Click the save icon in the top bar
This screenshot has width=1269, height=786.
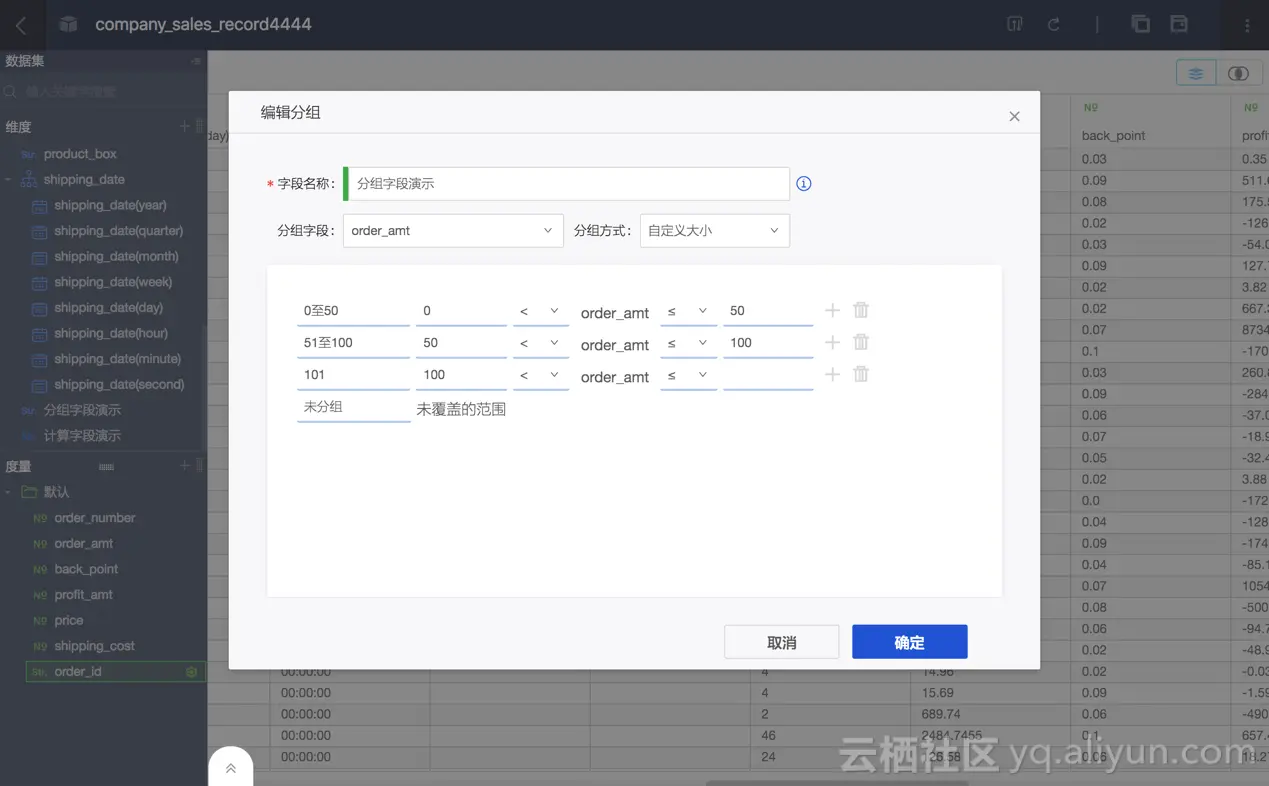click(1179, 24)
